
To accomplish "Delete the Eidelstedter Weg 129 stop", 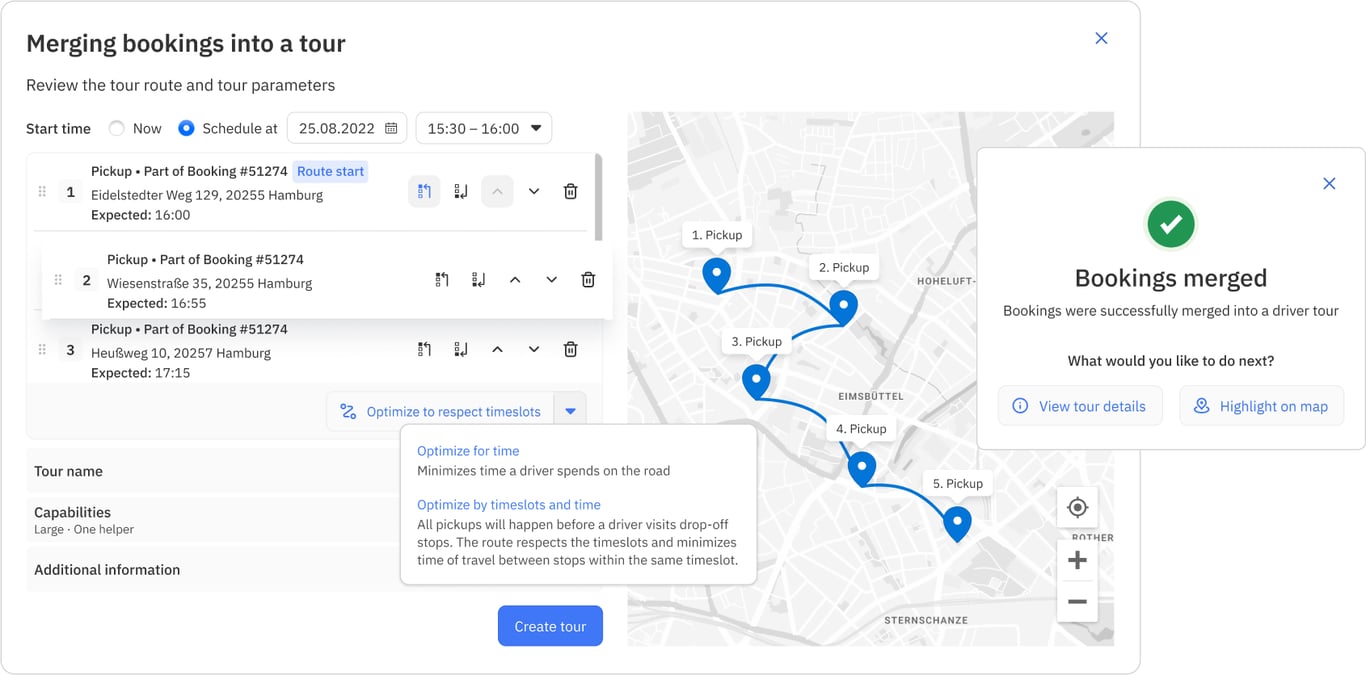I will click(570, 191).
